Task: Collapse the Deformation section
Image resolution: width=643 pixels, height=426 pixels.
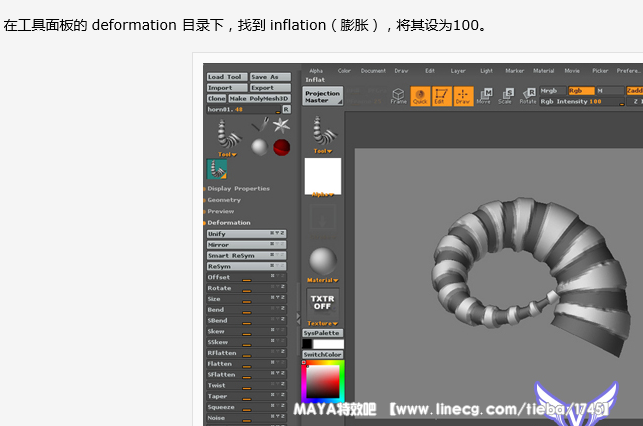Action: click(229, 223)
